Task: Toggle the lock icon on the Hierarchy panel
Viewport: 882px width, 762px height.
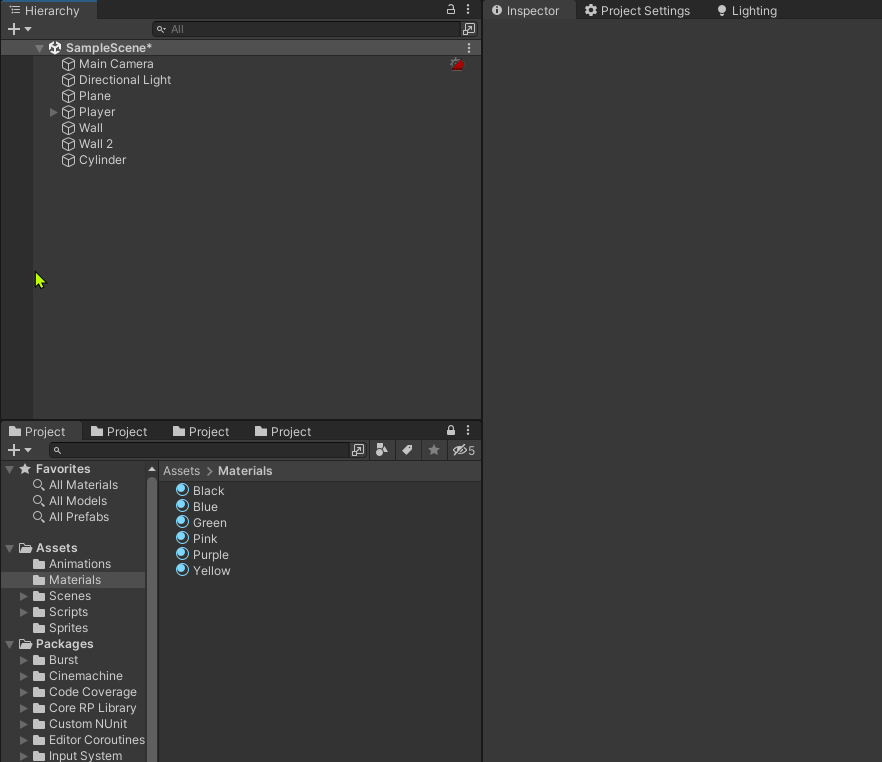Action: (x=450, y=9)
